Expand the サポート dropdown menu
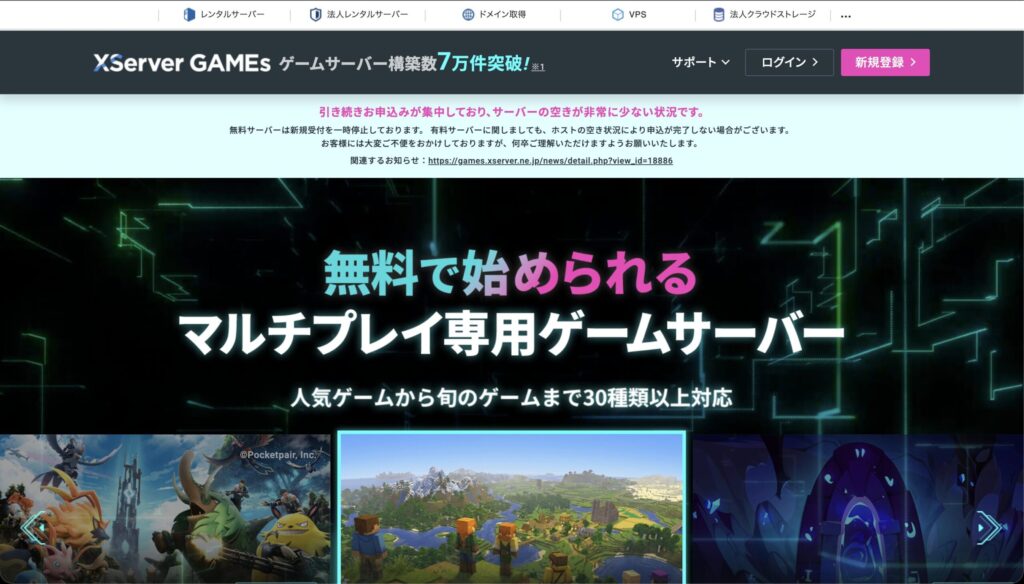The image size is (1024, 584). 701,62
